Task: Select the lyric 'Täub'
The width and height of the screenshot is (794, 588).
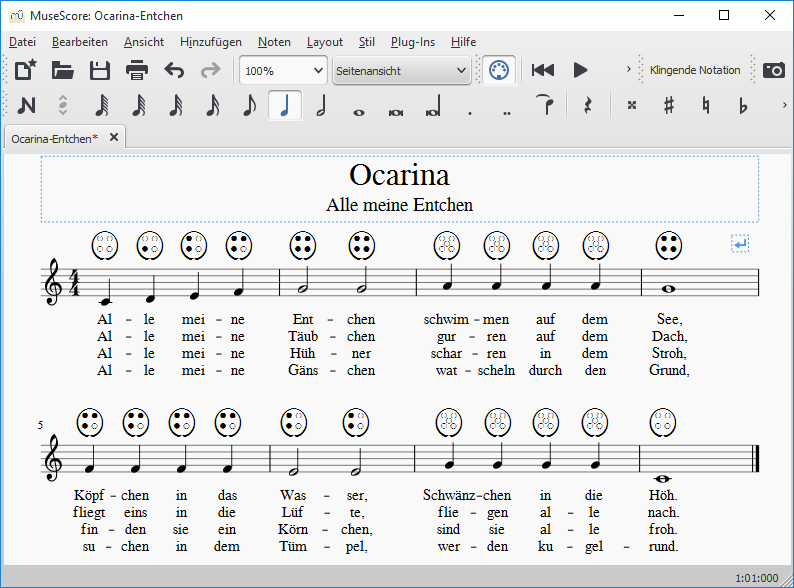Action: pos(303,336)
